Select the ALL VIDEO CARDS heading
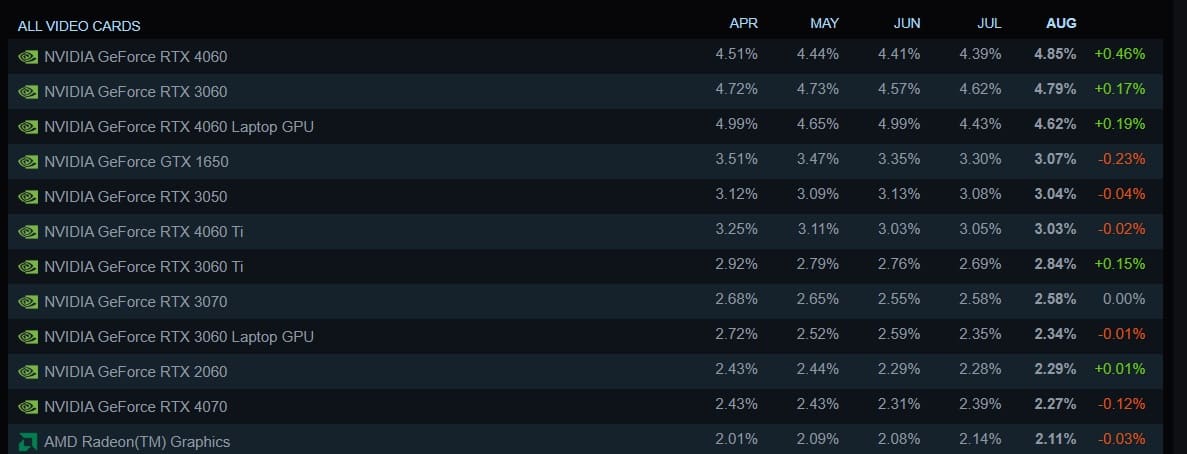This screenshot has width=1187, height=454. coord(79,26)
